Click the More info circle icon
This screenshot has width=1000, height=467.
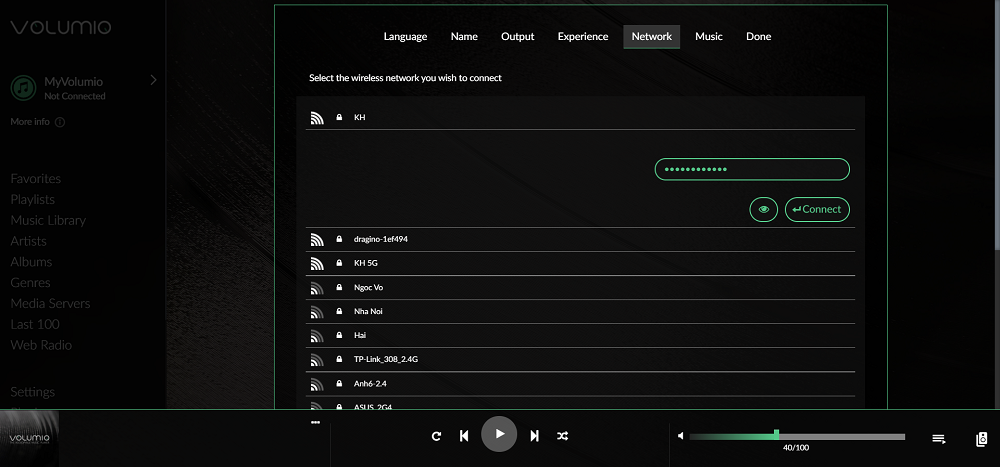click(60, 122)
